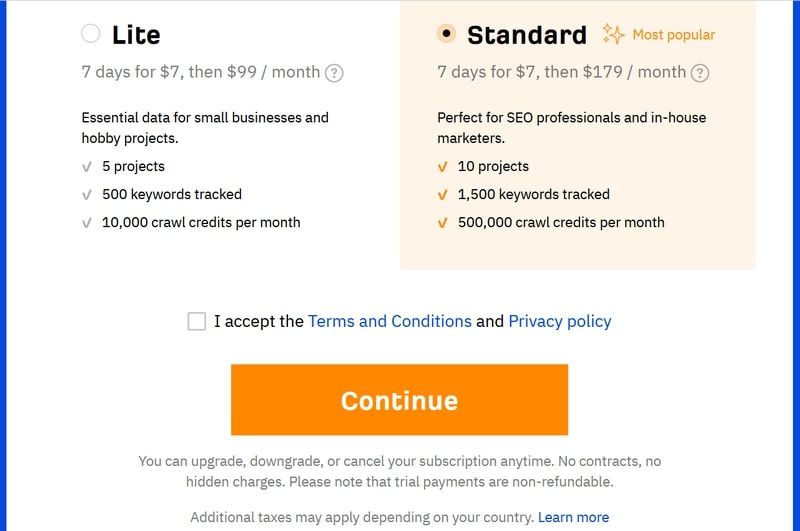Click the orange checkmark beside 500,000 crawl credits

click(x=442, y=223)
